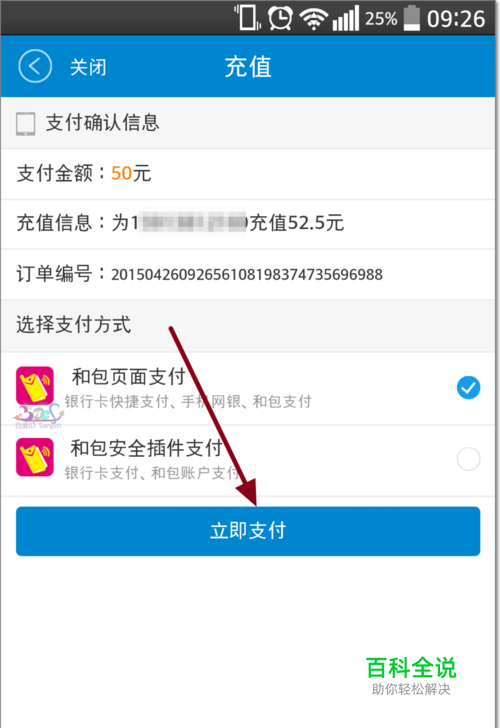Select the checked 和包页面支付 radio button
This screenshot has height=728, width=500.
(468, 387)
